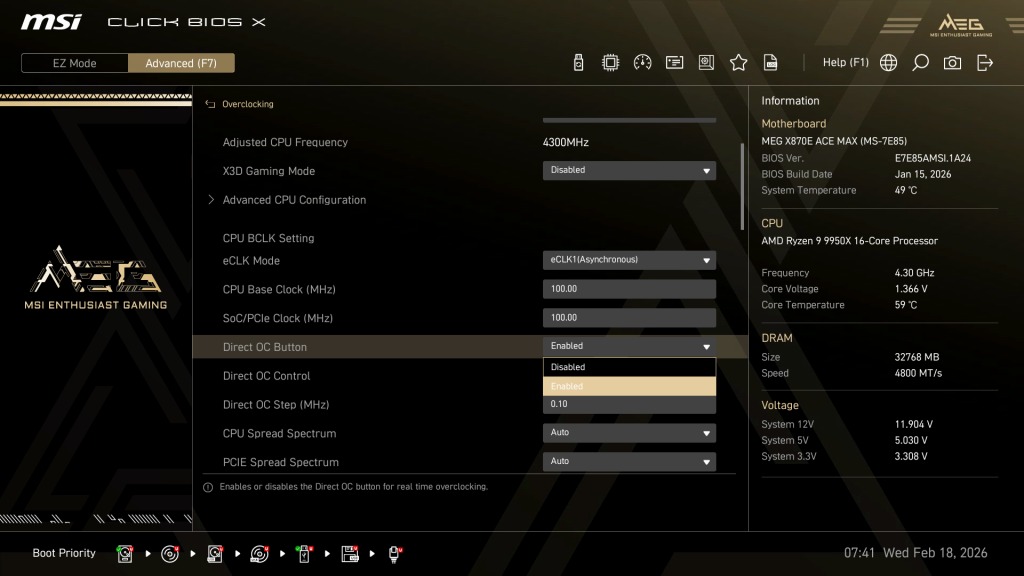Open Help (F1)
The width and height of the screenshot is (1024, 576).
point(845,63)
